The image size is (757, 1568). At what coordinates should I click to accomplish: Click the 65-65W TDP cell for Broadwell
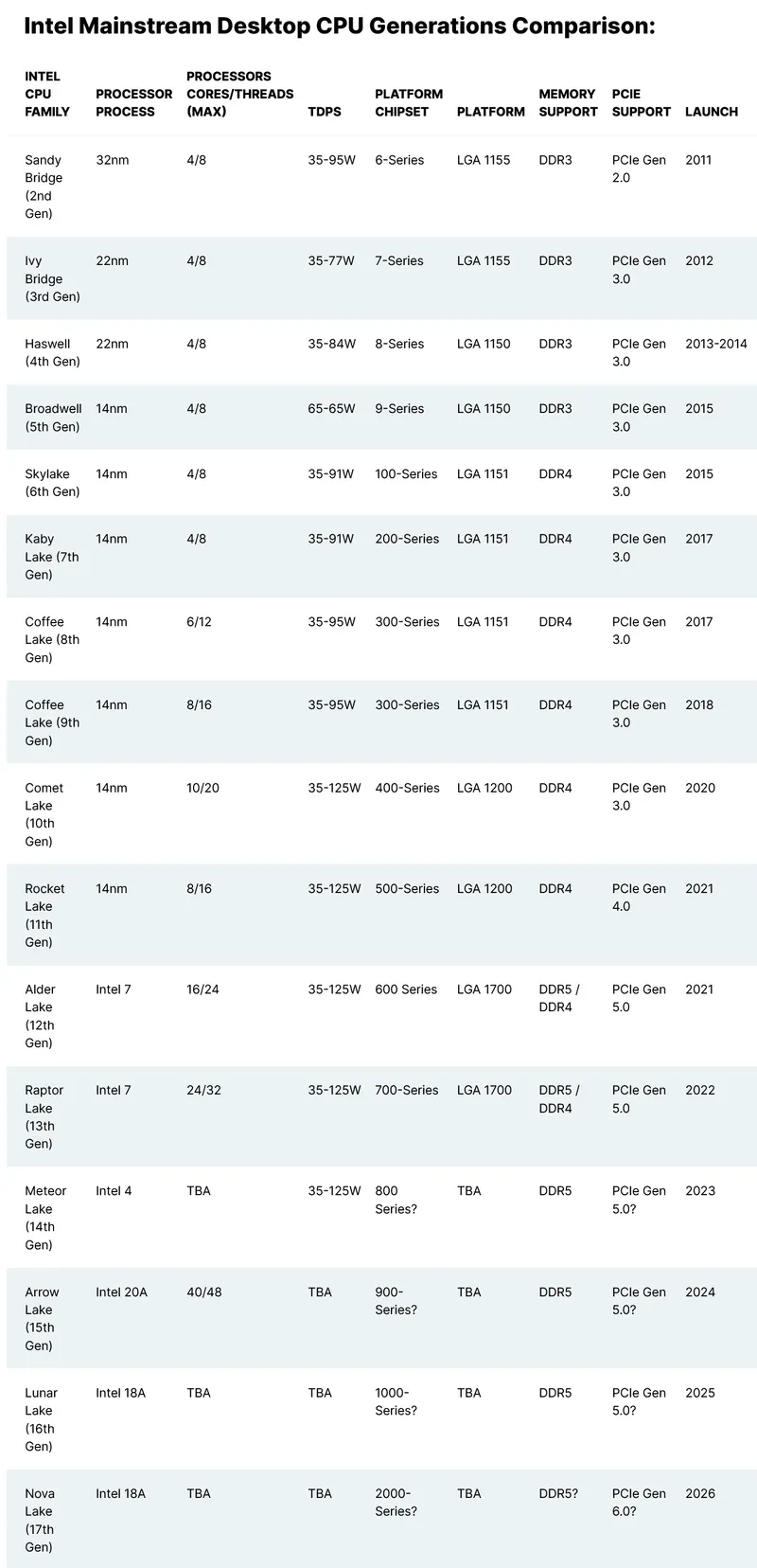[x=331, y=409]
